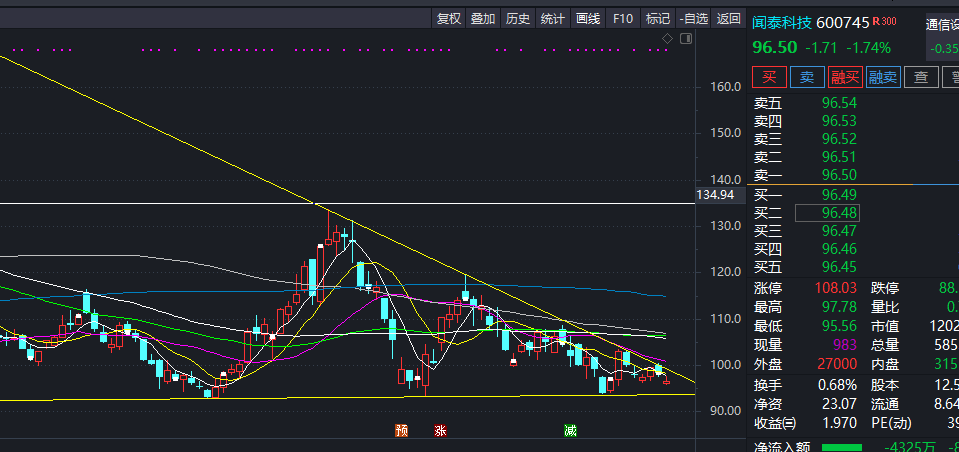Select the 卖一 price 96.50
Screen dimensions: 959x452
[839, 175]
